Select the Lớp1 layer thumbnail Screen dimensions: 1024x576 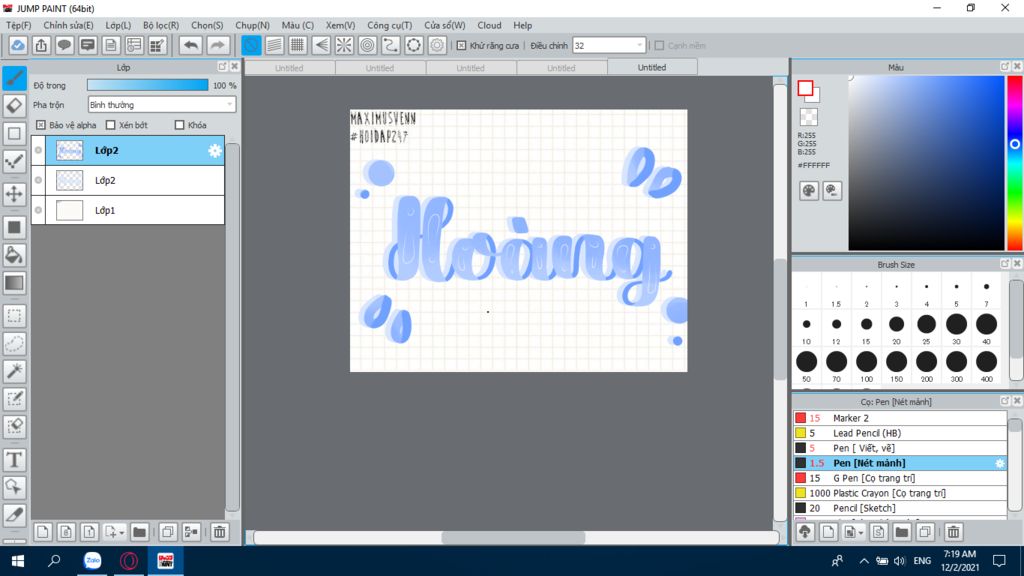69,210
